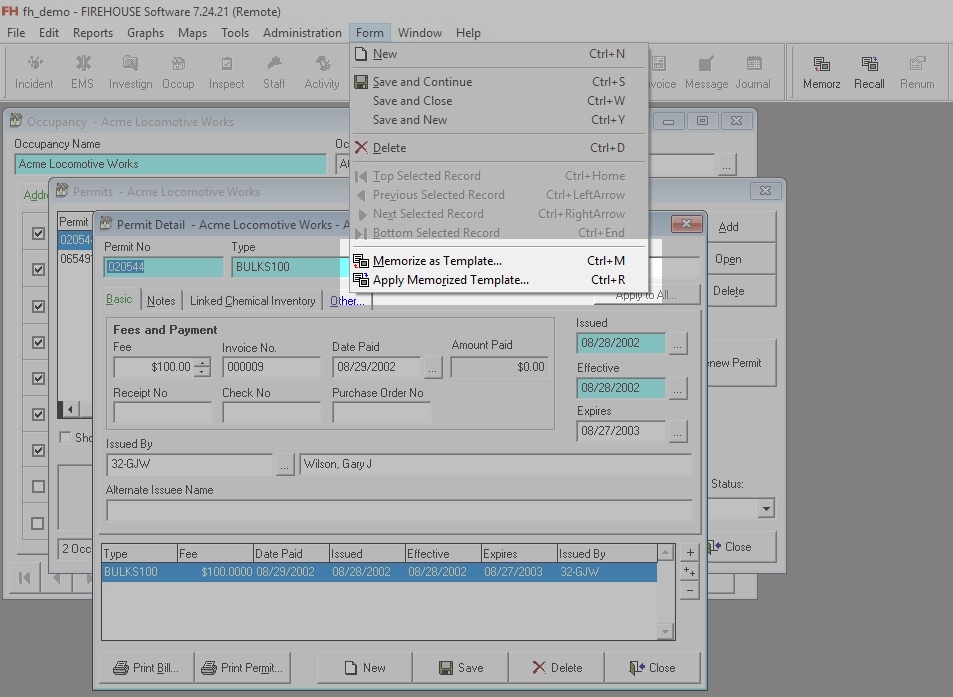Open the Investign toolbar button
Viewport: 953px width, 697px height.
[x=130, y=72]
